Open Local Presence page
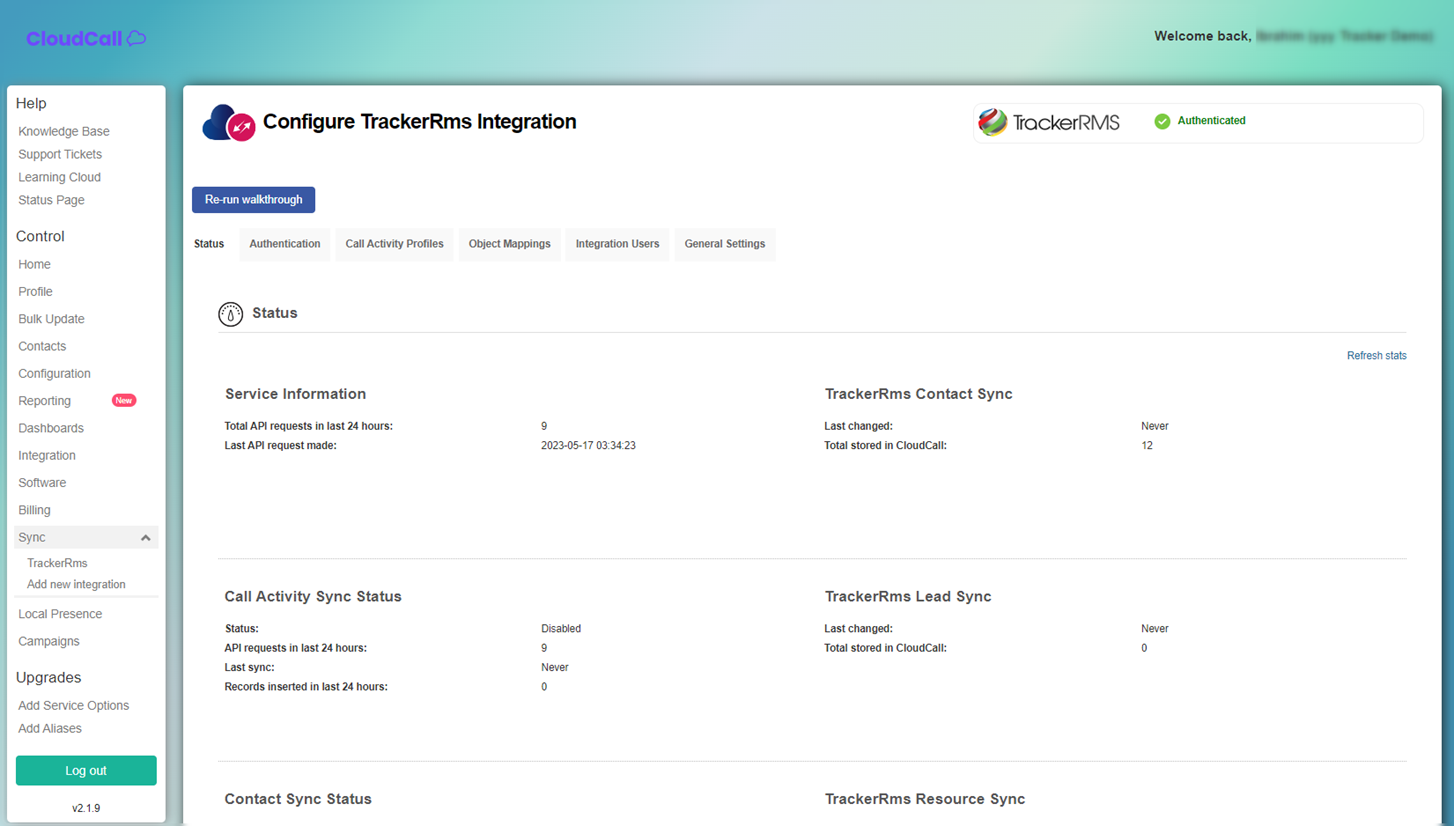This screenshot has width=1454, height=826. (x=60, y=614)
